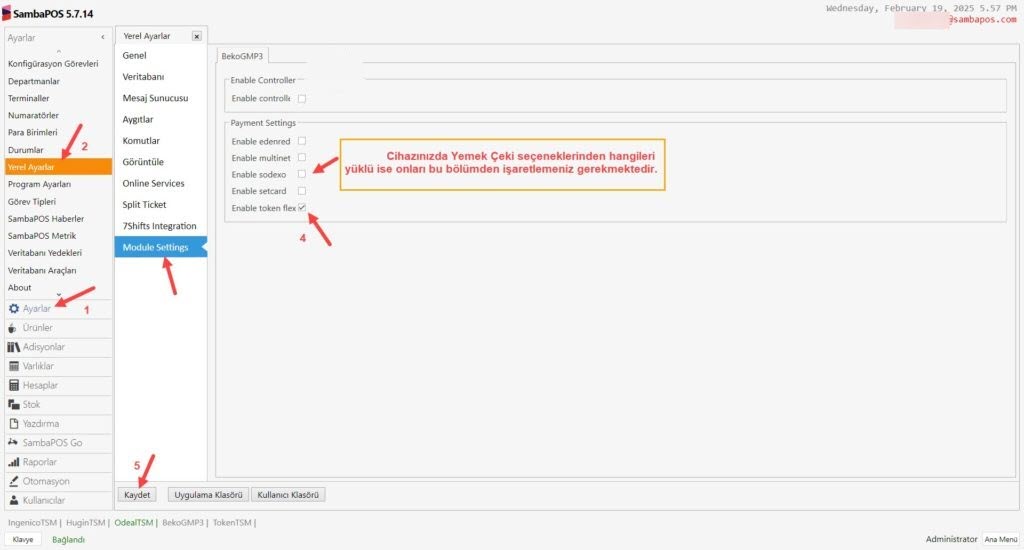The image size is (1024, 550).
Task: Go to Ana Menü
Action: click(1000, 540)
